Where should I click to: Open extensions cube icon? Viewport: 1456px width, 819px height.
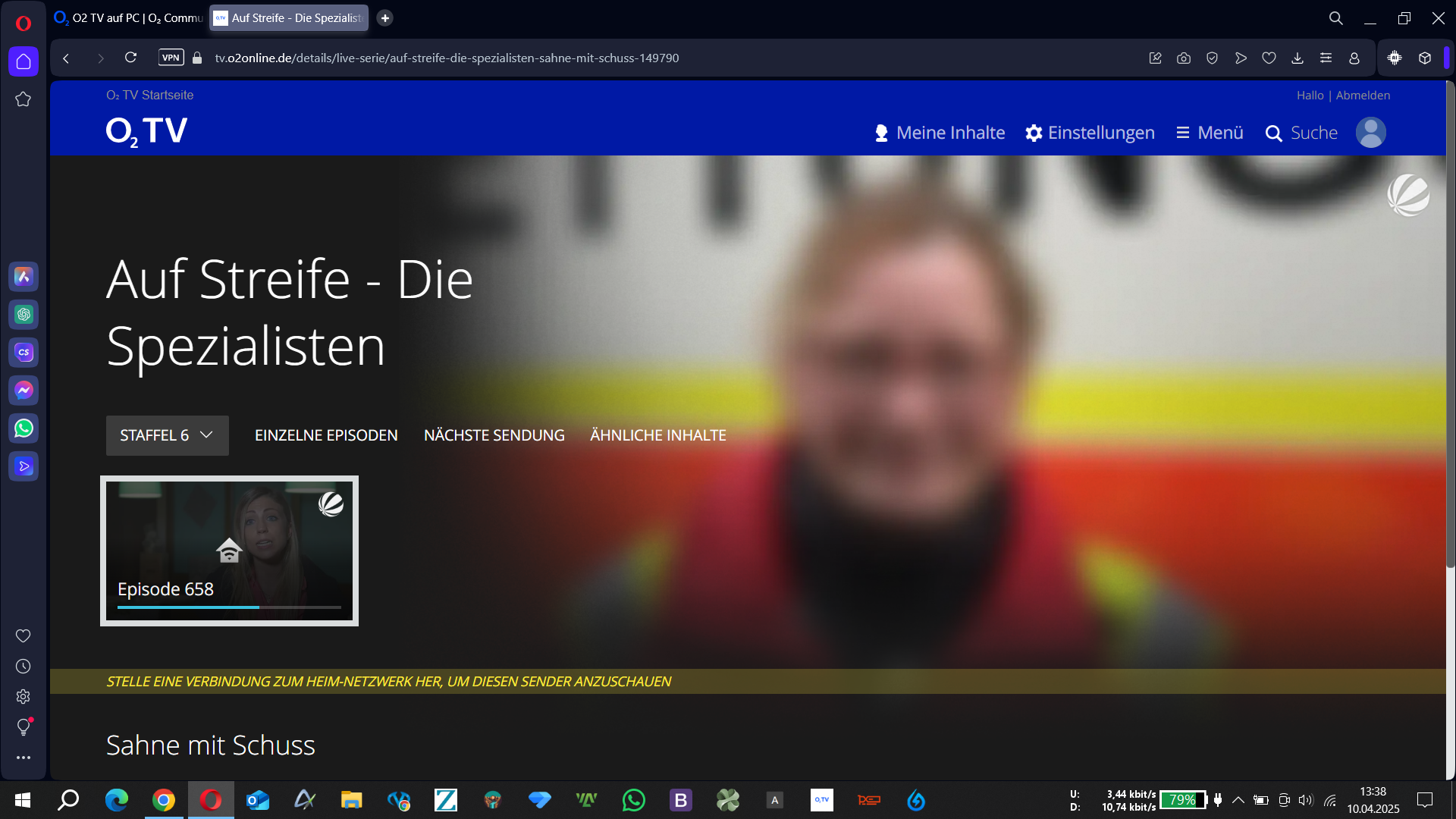pyautogui.click(x=1425, y=58)
